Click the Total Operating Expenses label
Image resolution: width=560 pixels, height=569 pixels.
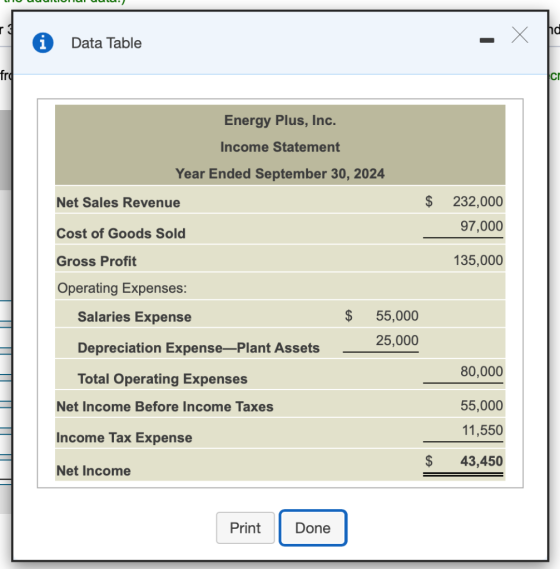tap(163, 379)
